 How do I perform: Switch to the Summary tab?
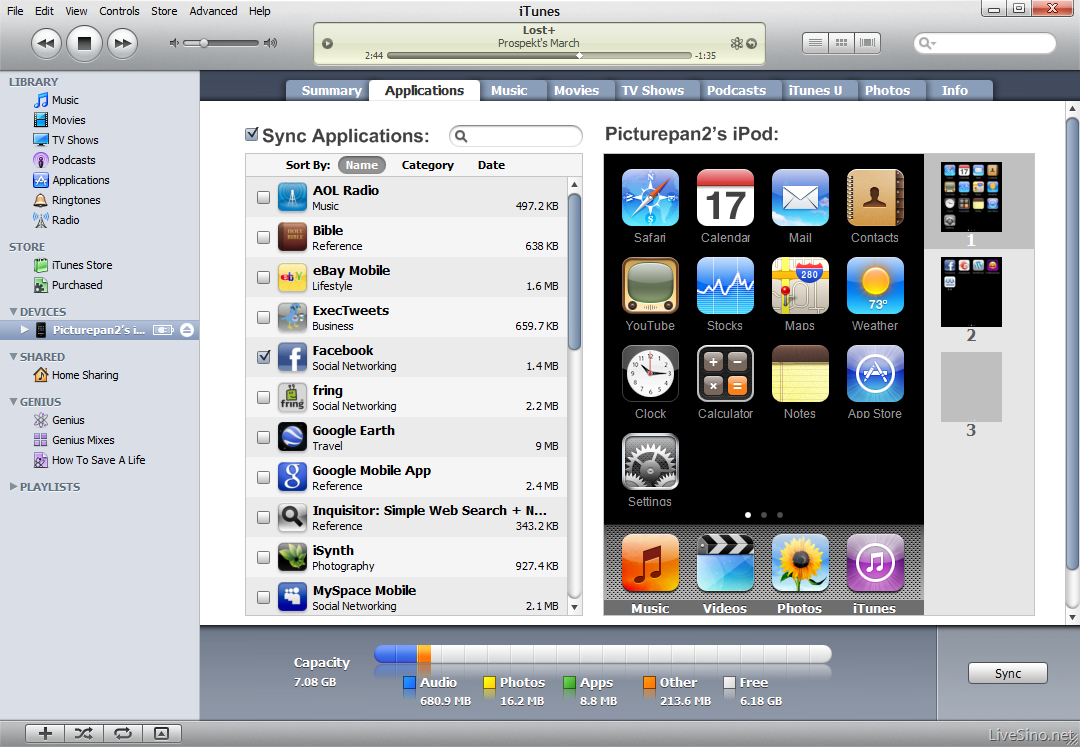331,90
